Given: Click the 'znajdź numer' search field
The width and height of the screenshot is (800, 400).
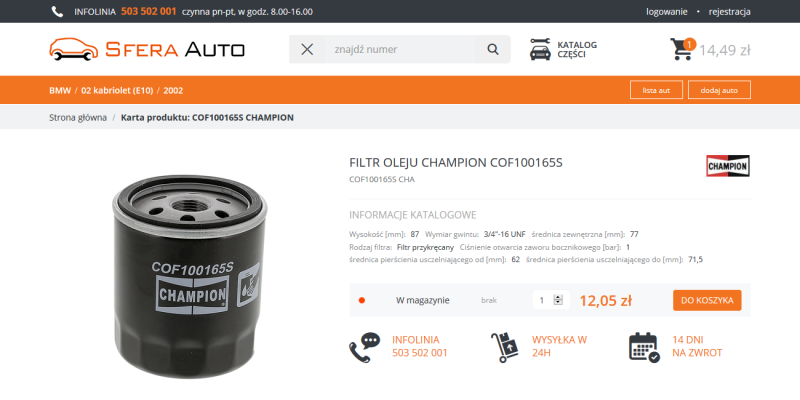Looking at the screenshot, I should coord(399,49).
